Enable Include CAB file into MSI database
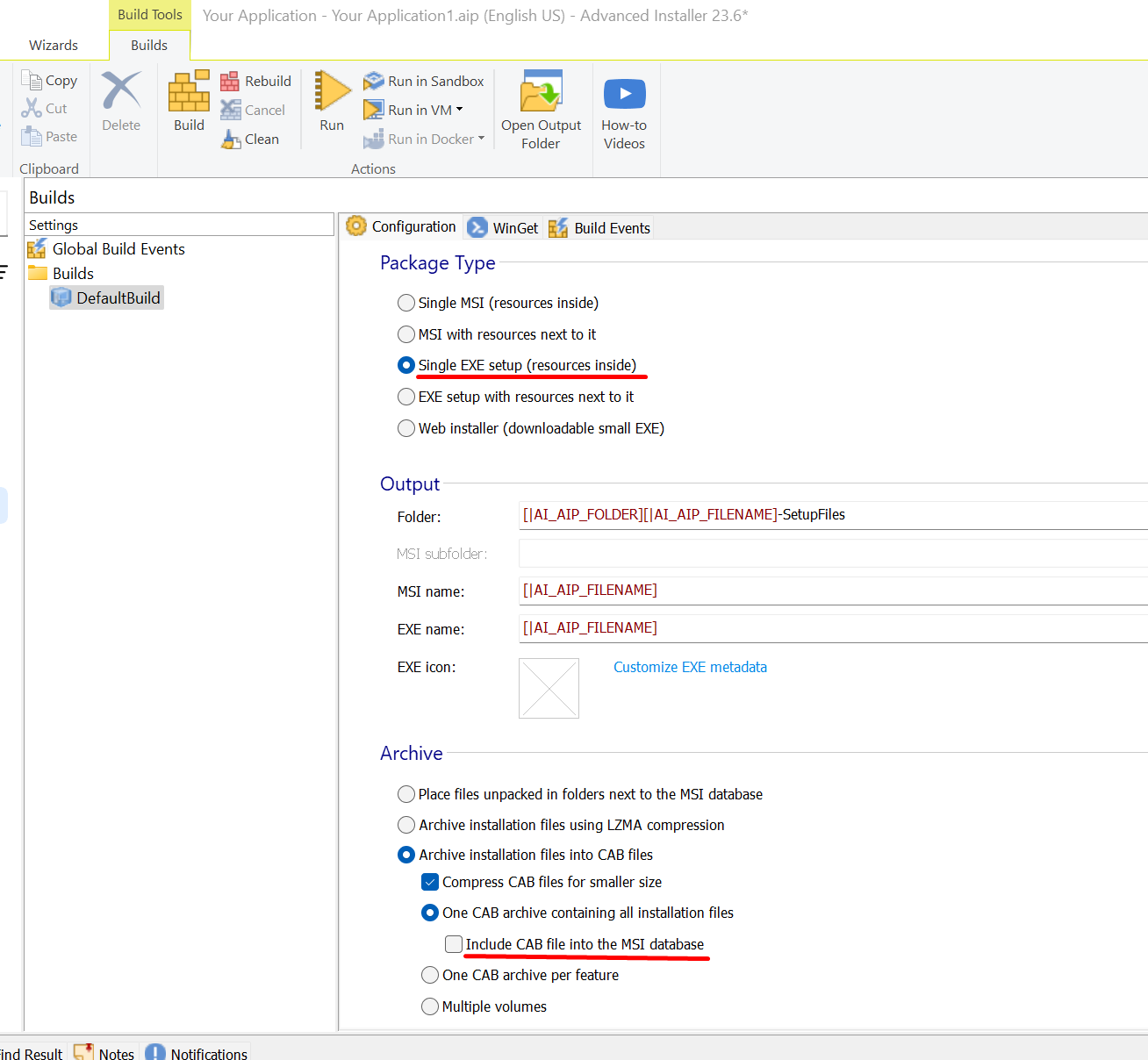This screenshot has width=1148, height=1060. [x=454, y=944]
